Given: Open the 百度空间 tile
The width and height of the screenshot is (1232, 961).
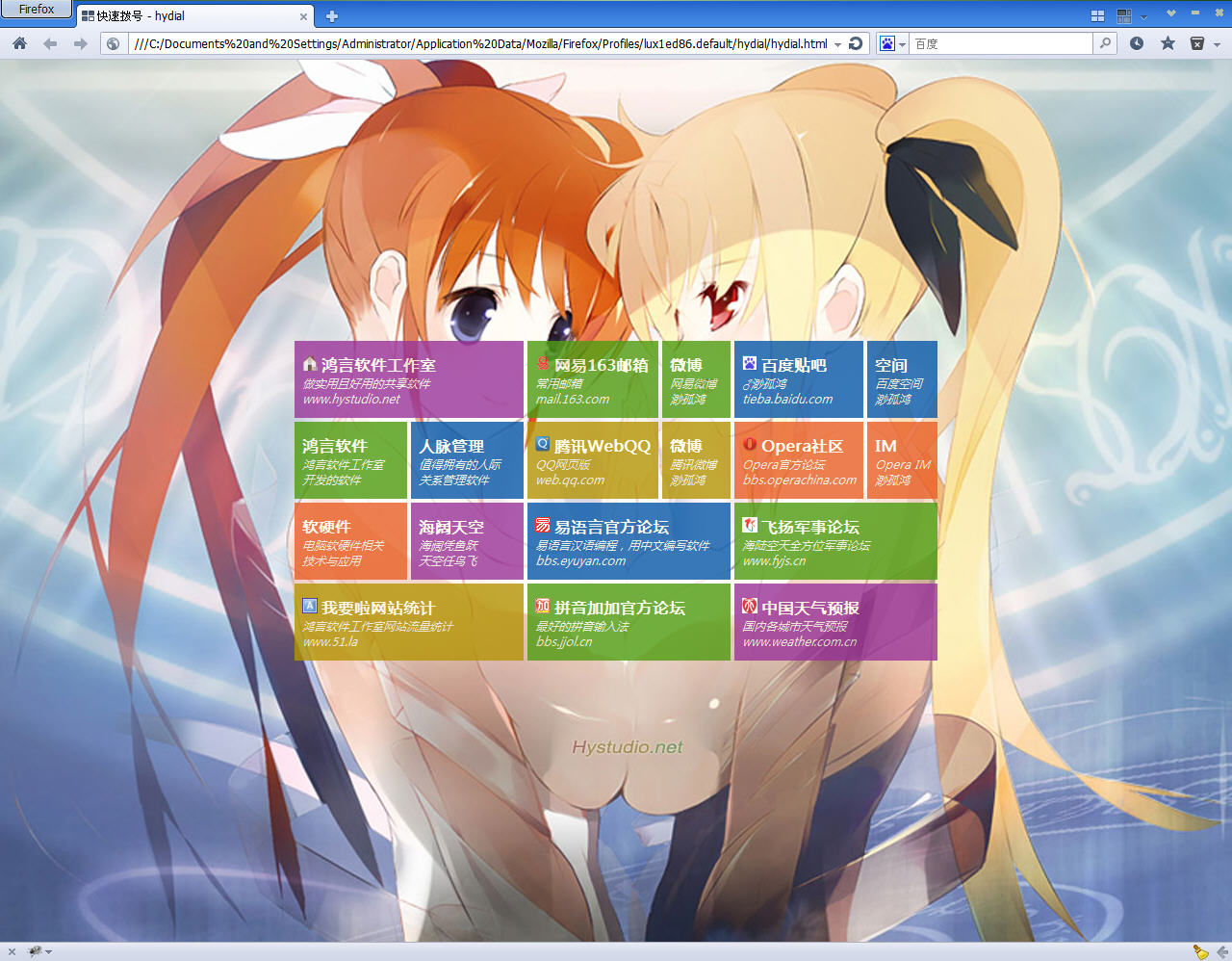Looking at the screenshot, I should [x=902, y=379].
